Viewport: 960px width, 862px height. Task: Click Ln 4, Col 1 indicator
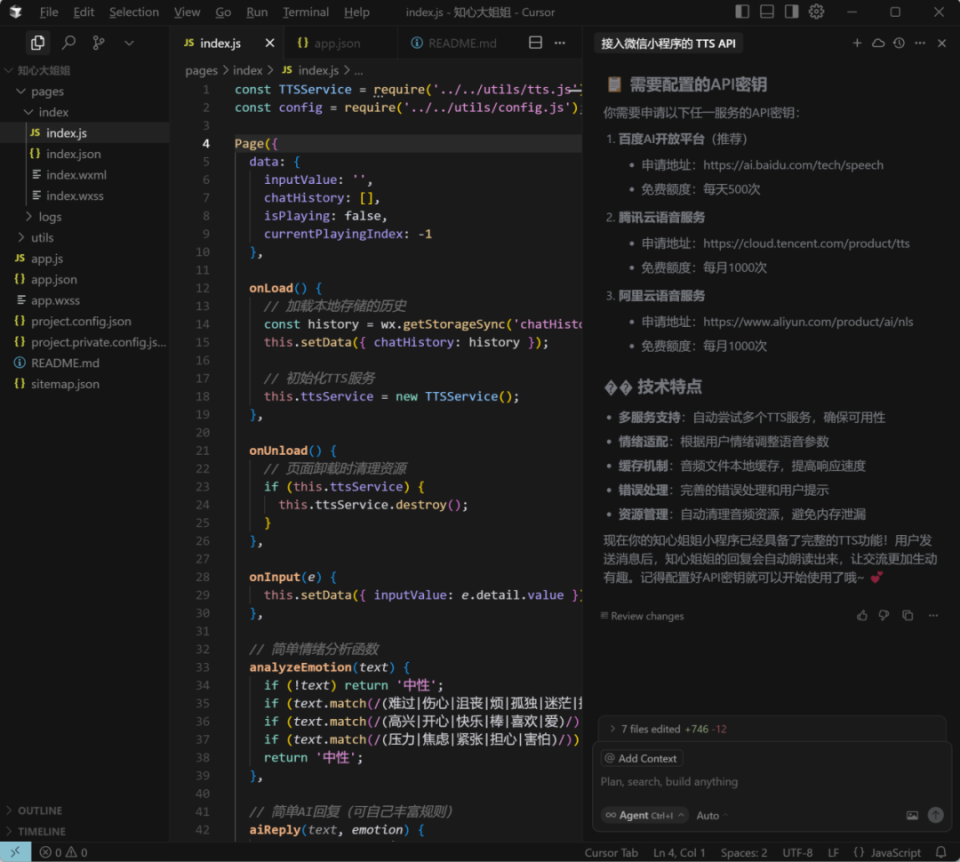pyautogui.click(x=679, y=853)
